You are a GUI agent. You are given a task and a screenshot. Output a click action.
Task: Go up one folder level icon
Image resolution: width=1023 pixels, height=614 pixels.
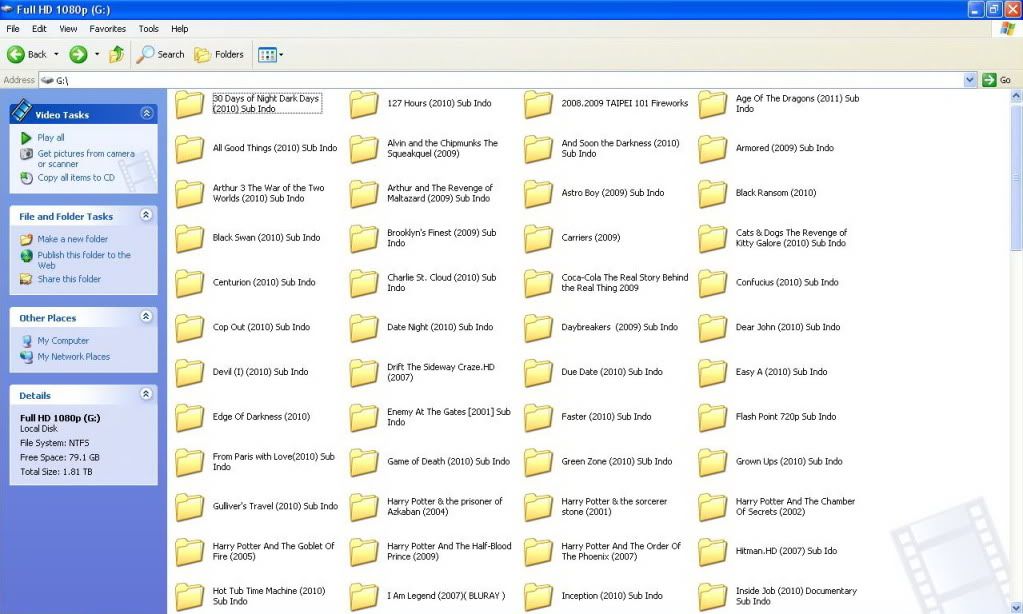(116, 55)
